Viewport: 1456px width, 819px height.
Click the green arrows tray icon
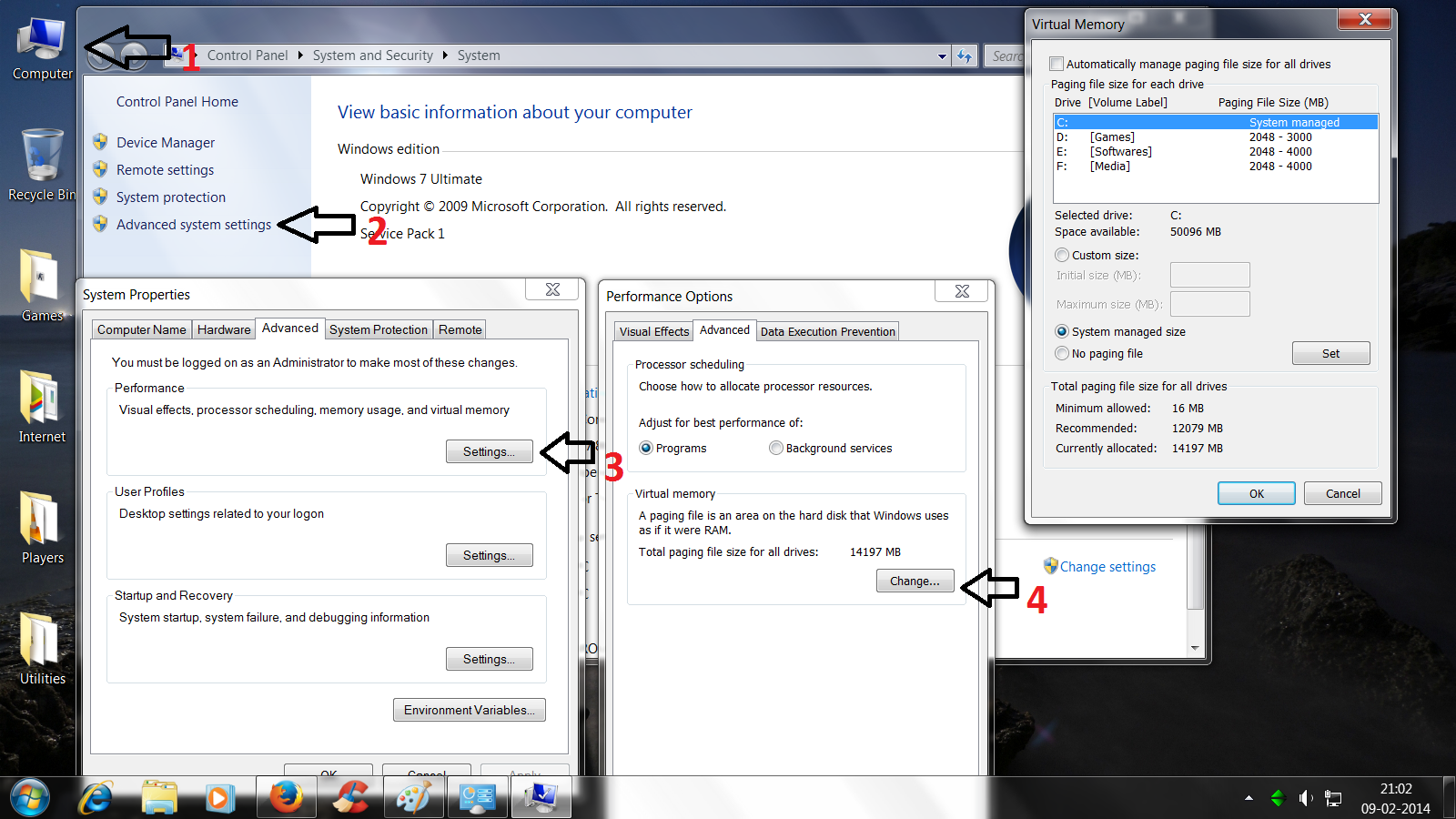pos(1277,798)
